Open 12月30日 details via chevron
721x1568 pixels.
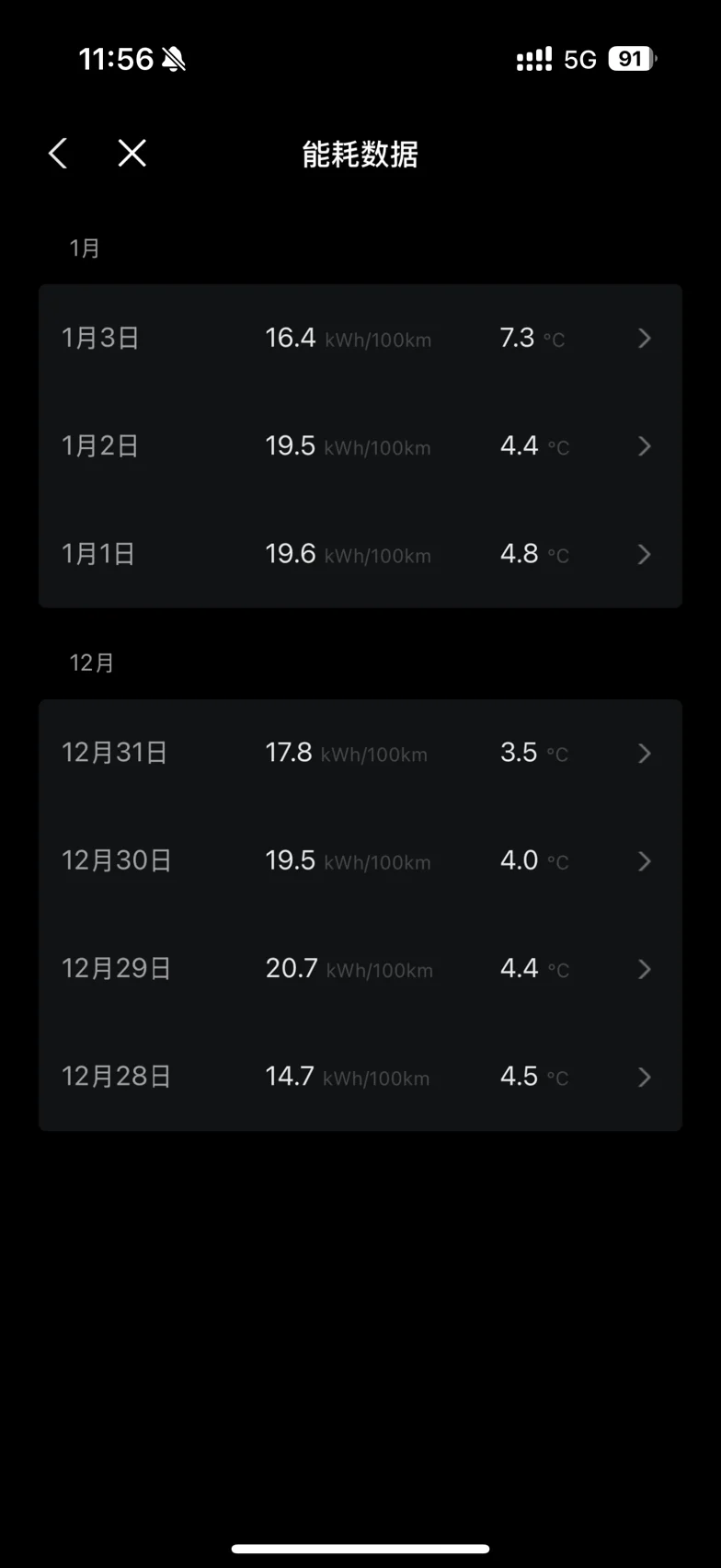(x=645, y=861)
